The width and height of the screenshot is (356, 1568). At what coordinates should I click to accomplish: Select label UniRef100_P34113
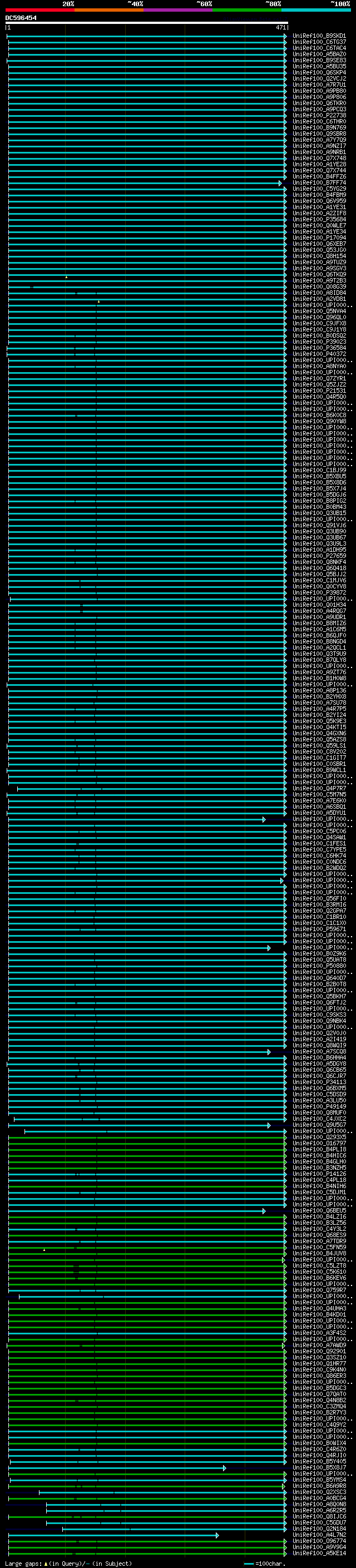tap(319, 1082)
